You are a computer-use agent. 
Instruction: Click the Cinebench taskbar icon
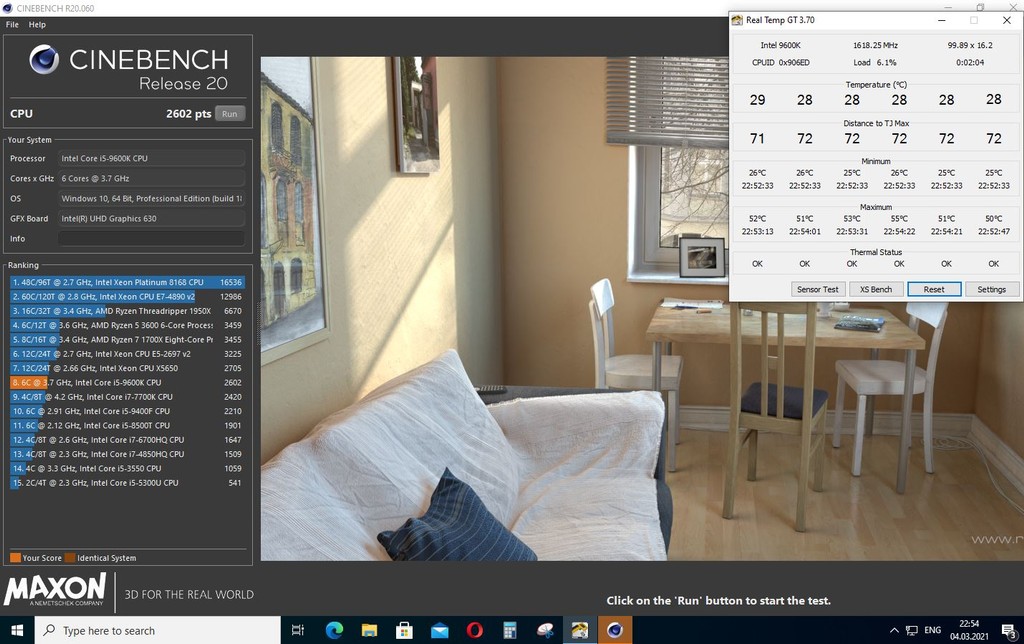pos(615,630)
